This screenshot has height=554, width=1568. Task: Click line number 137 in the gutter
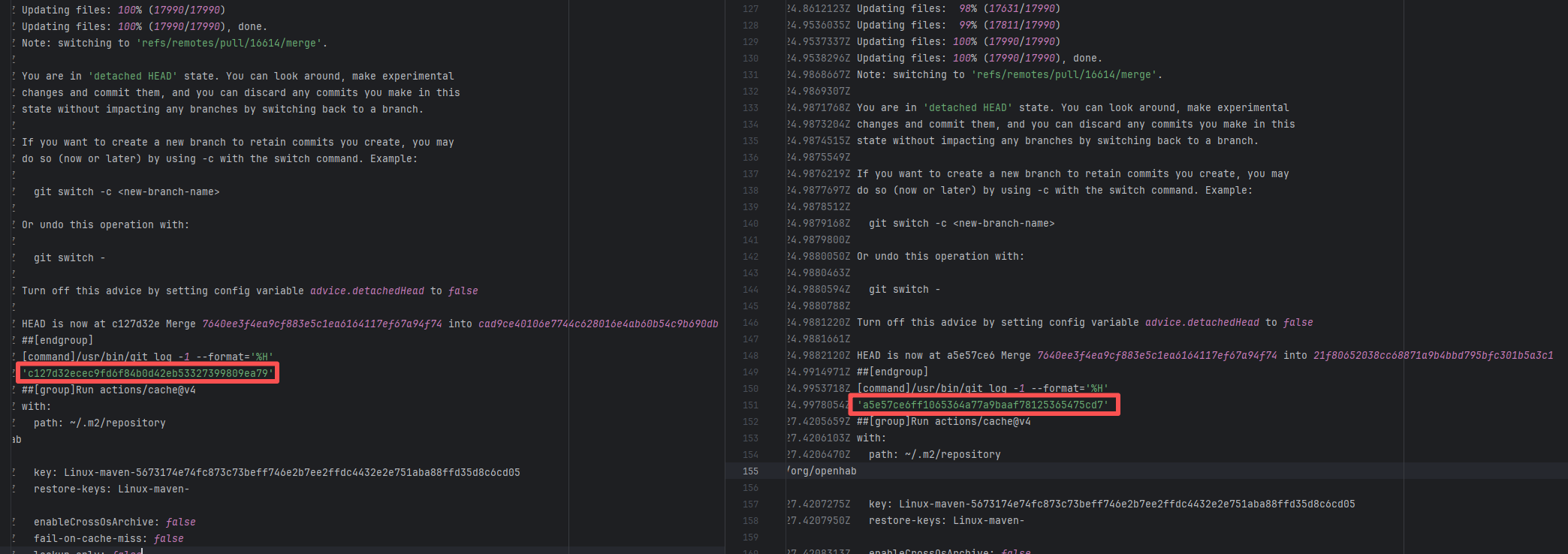(750, 174)
